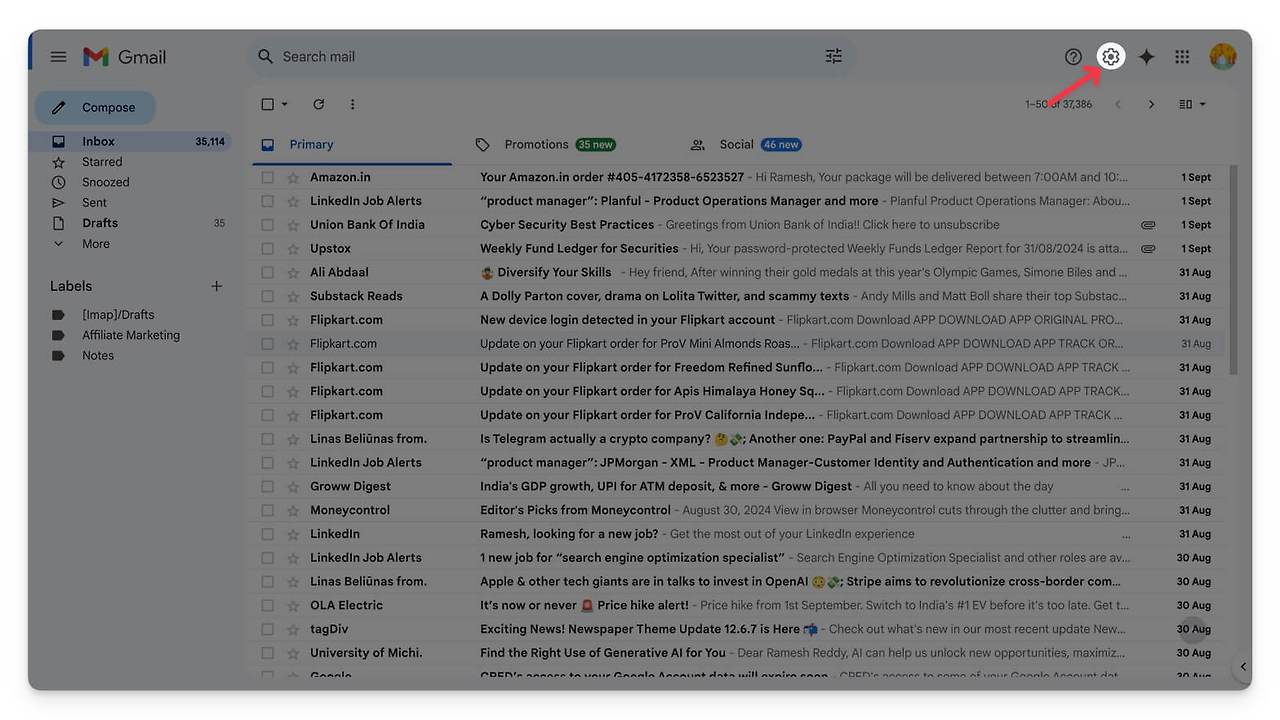Click in the Search mail field
This screenshot has height=720, width=1280.
pyautogui.click(x=550, y=57)
